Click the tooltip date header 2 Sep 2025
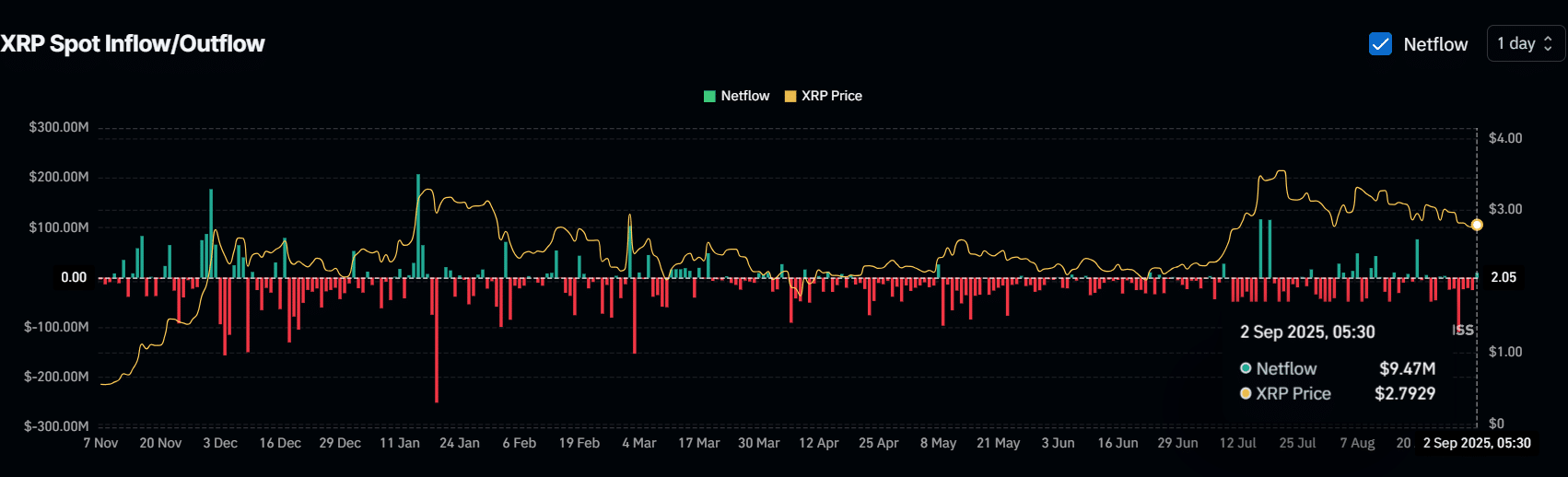The image size is (1568, 477). click(1307, 332)
